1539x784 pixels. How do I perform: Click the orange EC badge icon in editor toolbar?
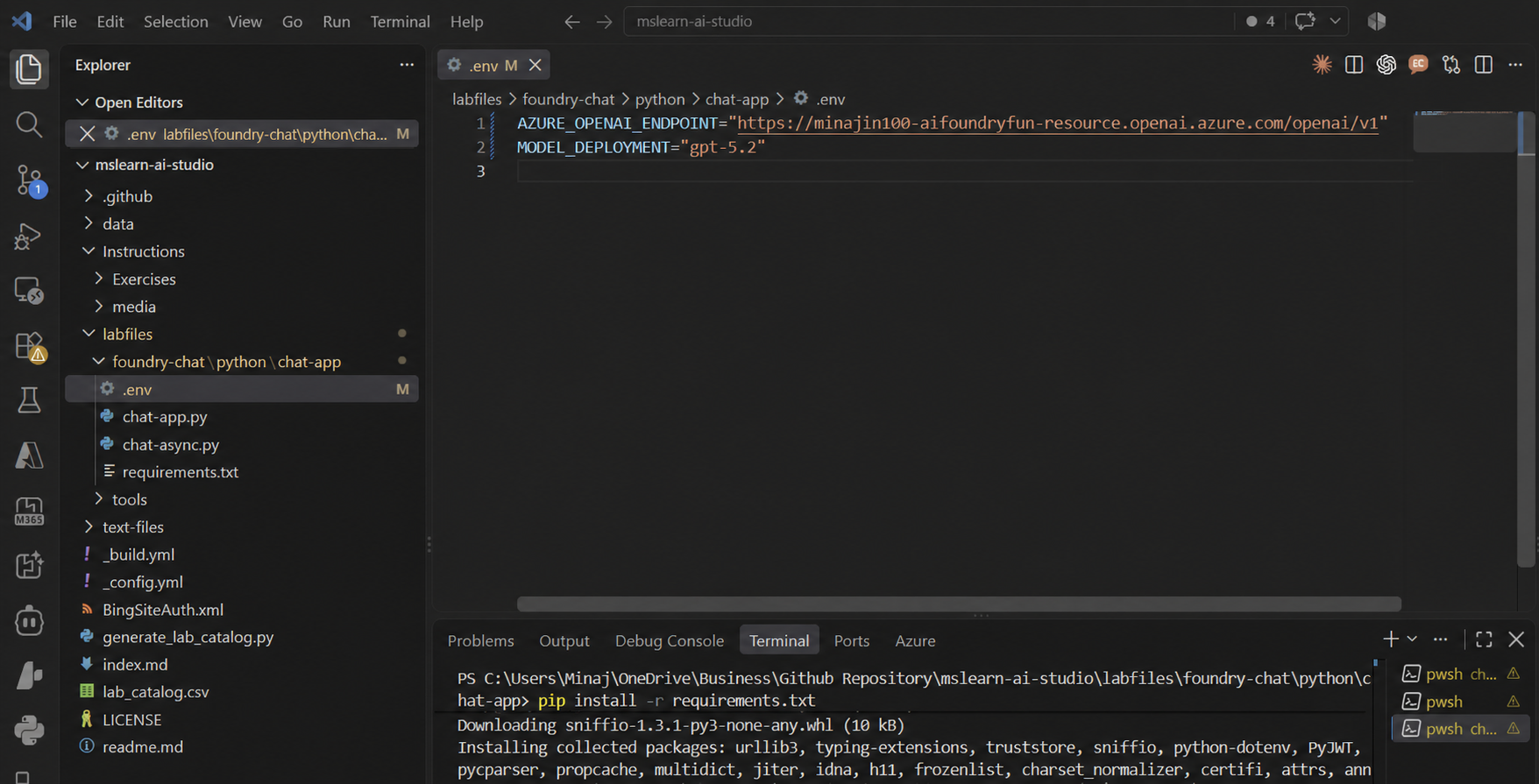pyautogui.click(x=1418, y=64)
